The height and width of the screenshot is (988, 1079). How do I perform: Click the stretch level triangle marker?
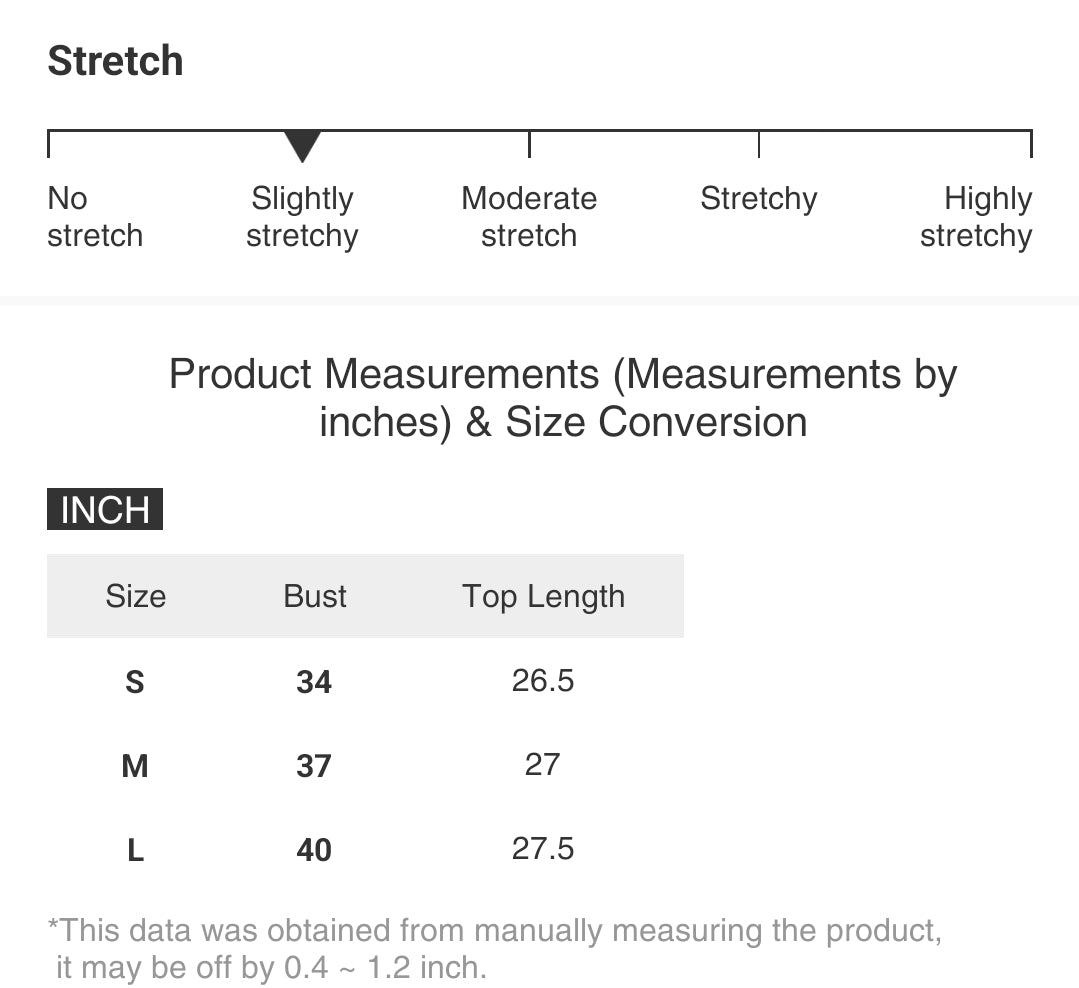click(x=302, y=146)
